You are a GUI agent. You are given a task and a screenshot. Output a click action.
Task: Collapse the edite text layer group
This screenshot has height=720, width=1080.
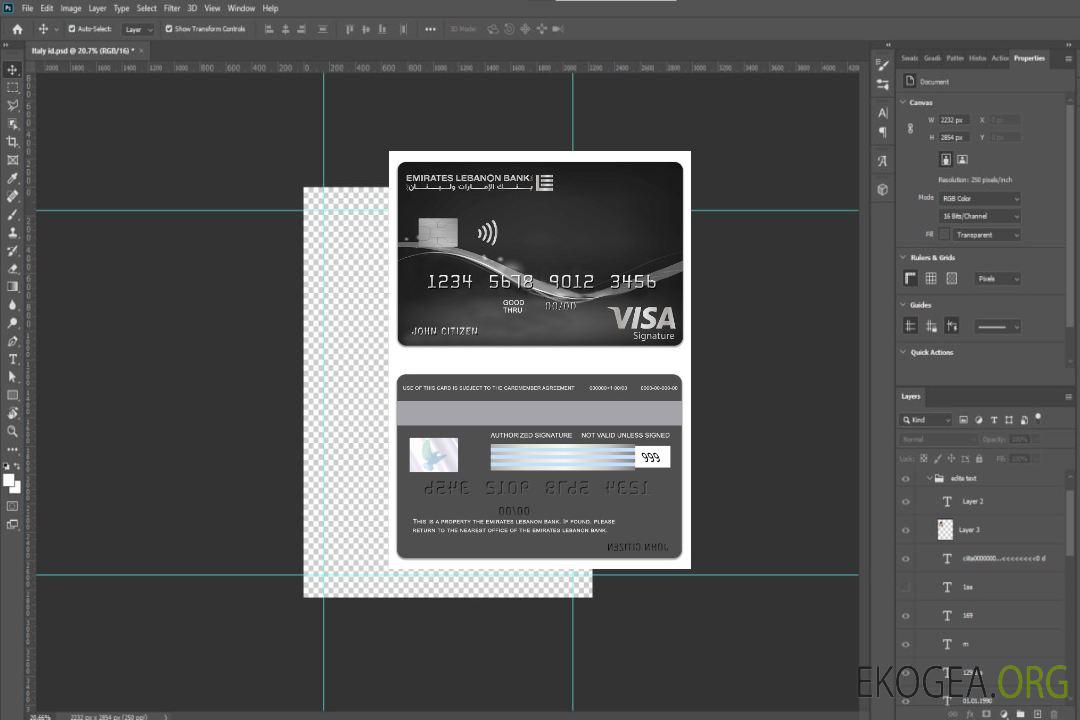(x=927, y=479)
